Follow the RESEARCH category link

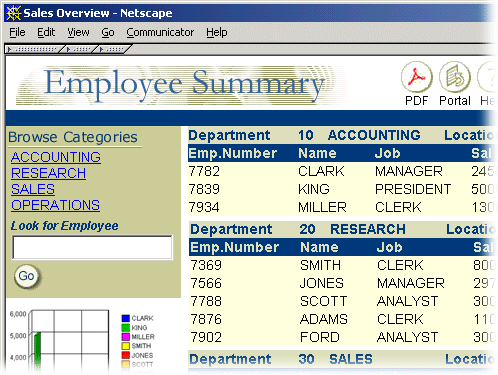48,173
